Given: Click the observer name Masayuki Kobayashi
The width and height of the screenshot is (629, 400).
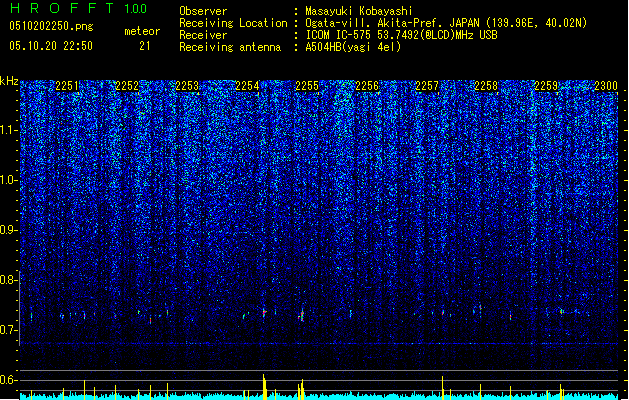Looking at the screenshot, I should tap(359, 11).
